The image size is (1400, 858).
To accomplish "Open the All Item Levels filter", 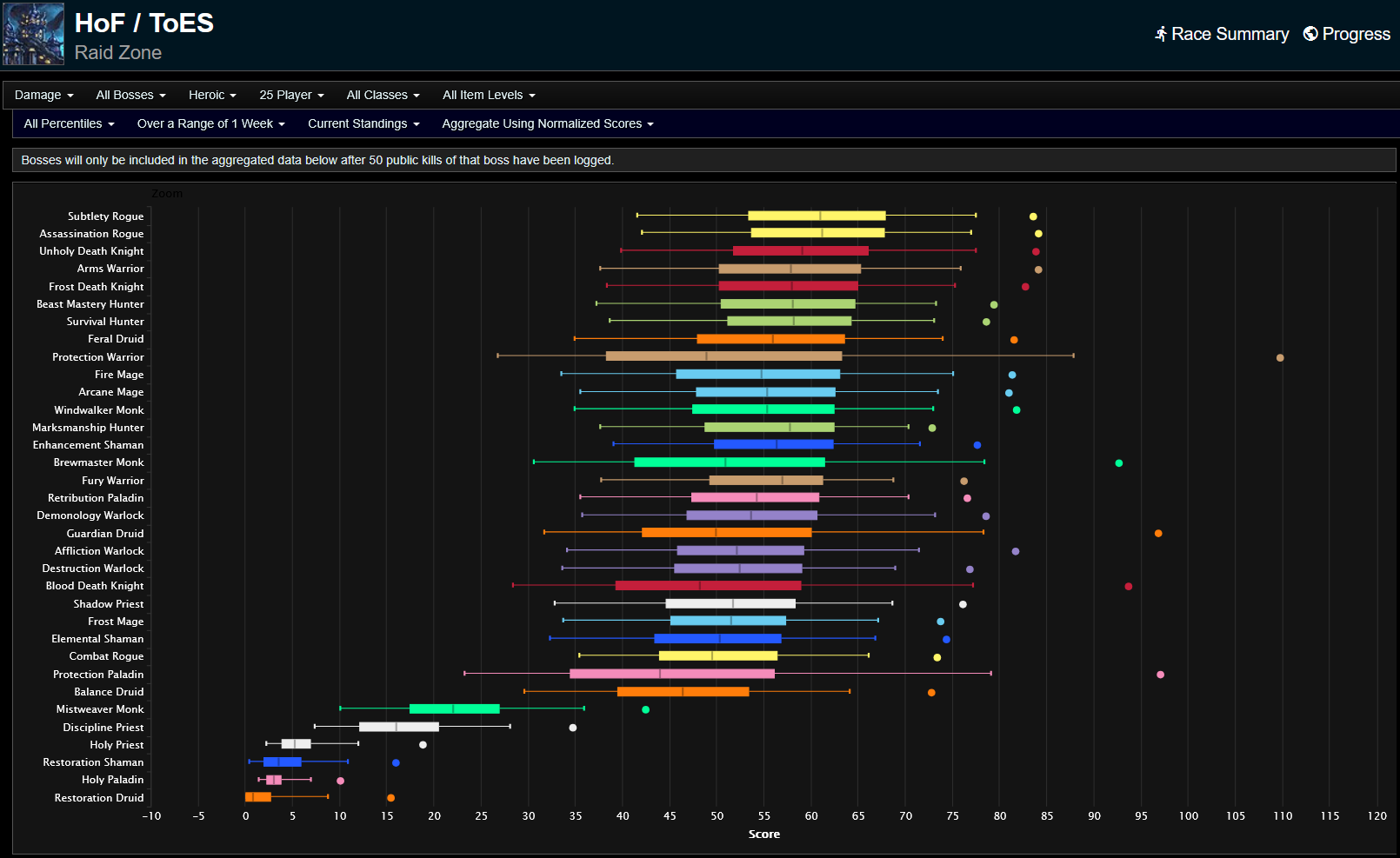I will coord(489,95).
